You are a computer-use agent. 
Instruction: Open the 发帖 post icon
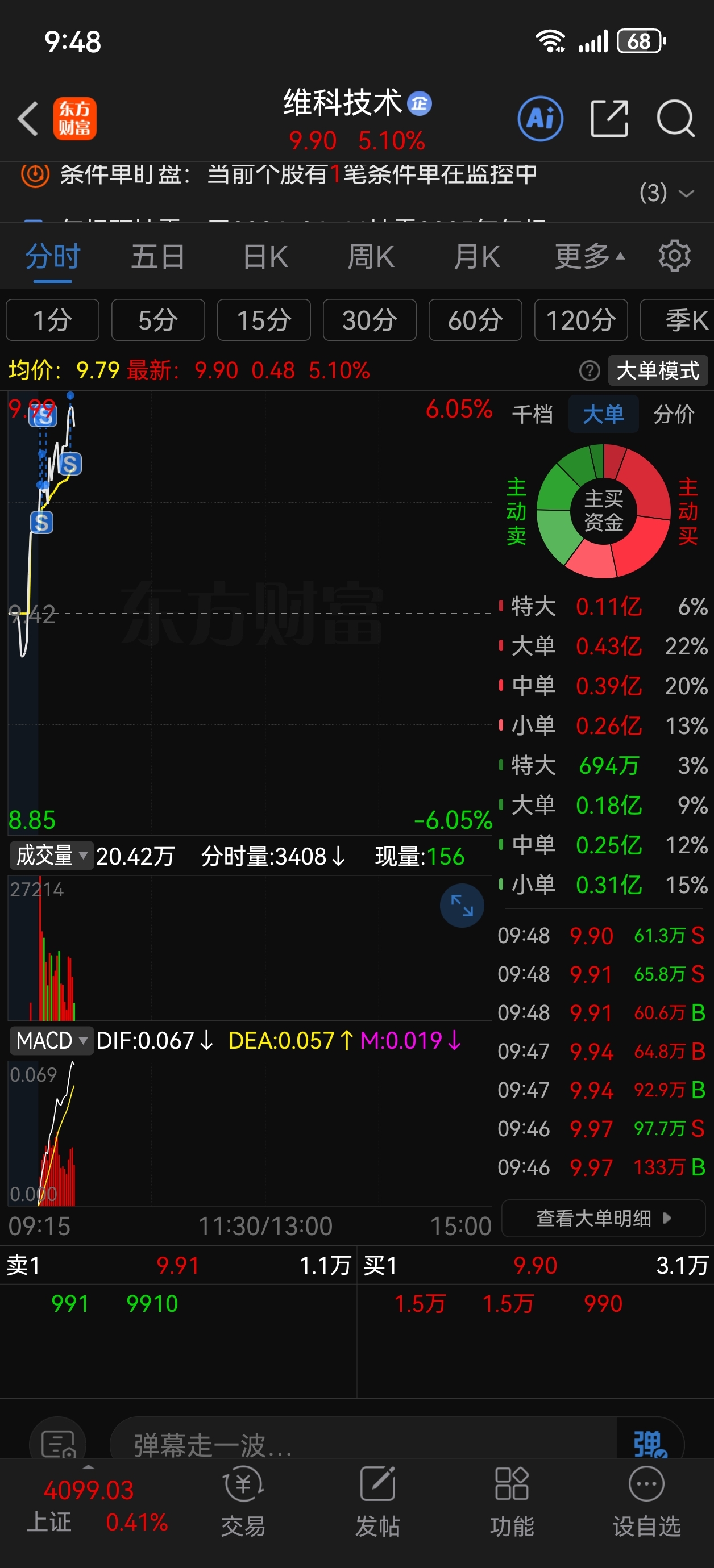pos(377,1502)
